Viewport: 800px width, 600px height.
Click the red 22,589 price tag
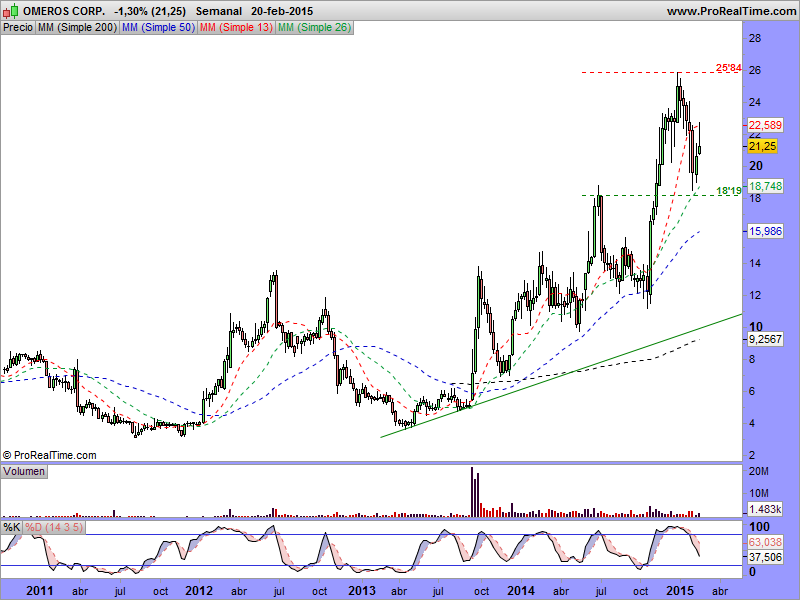[x=765, y=124]
